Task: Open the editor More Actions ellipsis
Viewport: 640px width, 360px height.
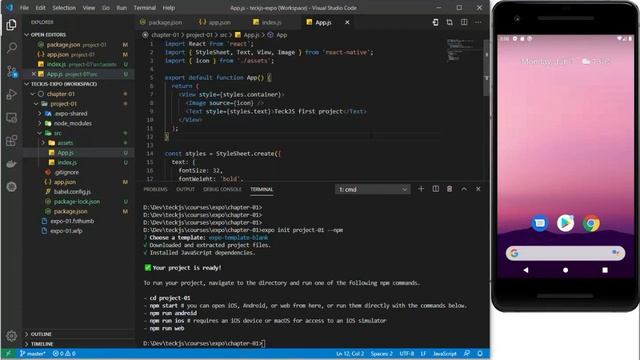Action: 478,22
